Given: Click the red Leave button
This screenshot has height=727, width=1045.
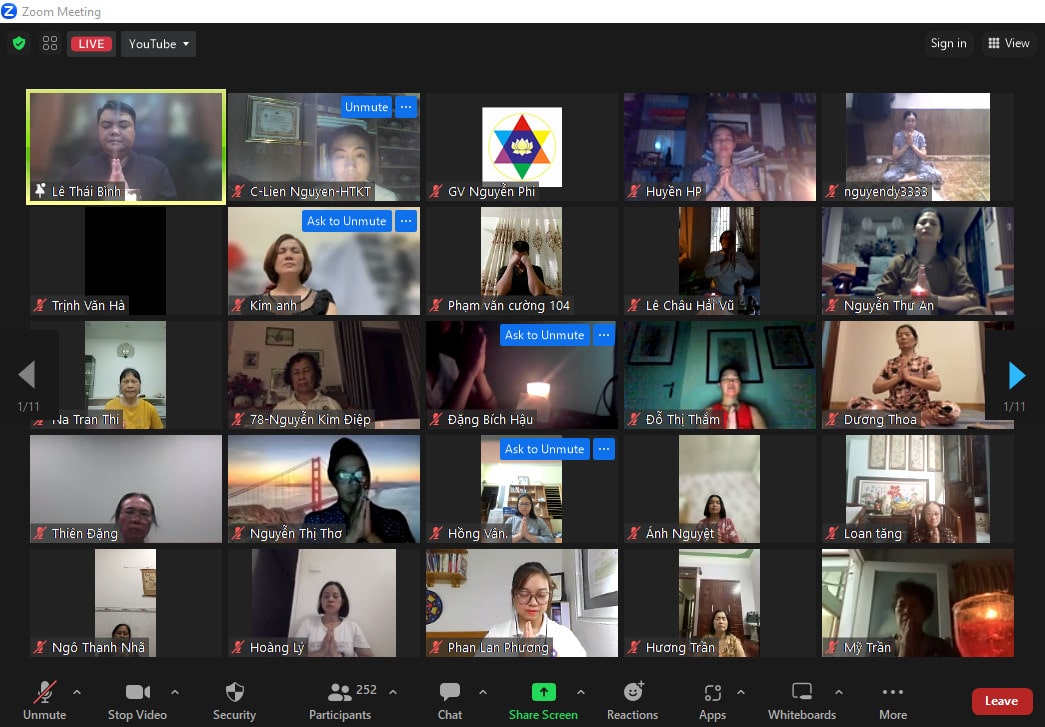Looking at the screenshot, I should (1002, 701).
